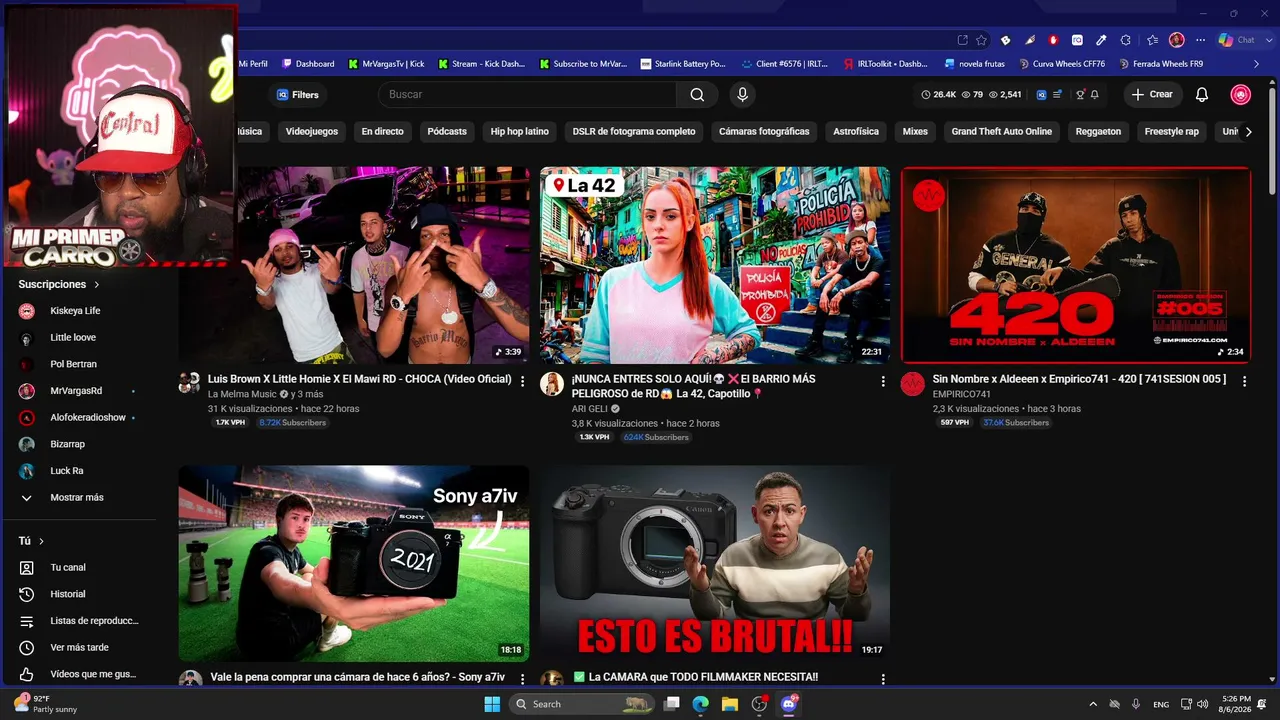1280x720 pixels.
Task: Select the Reggaeton category chip
Action: pos(1098,131)
